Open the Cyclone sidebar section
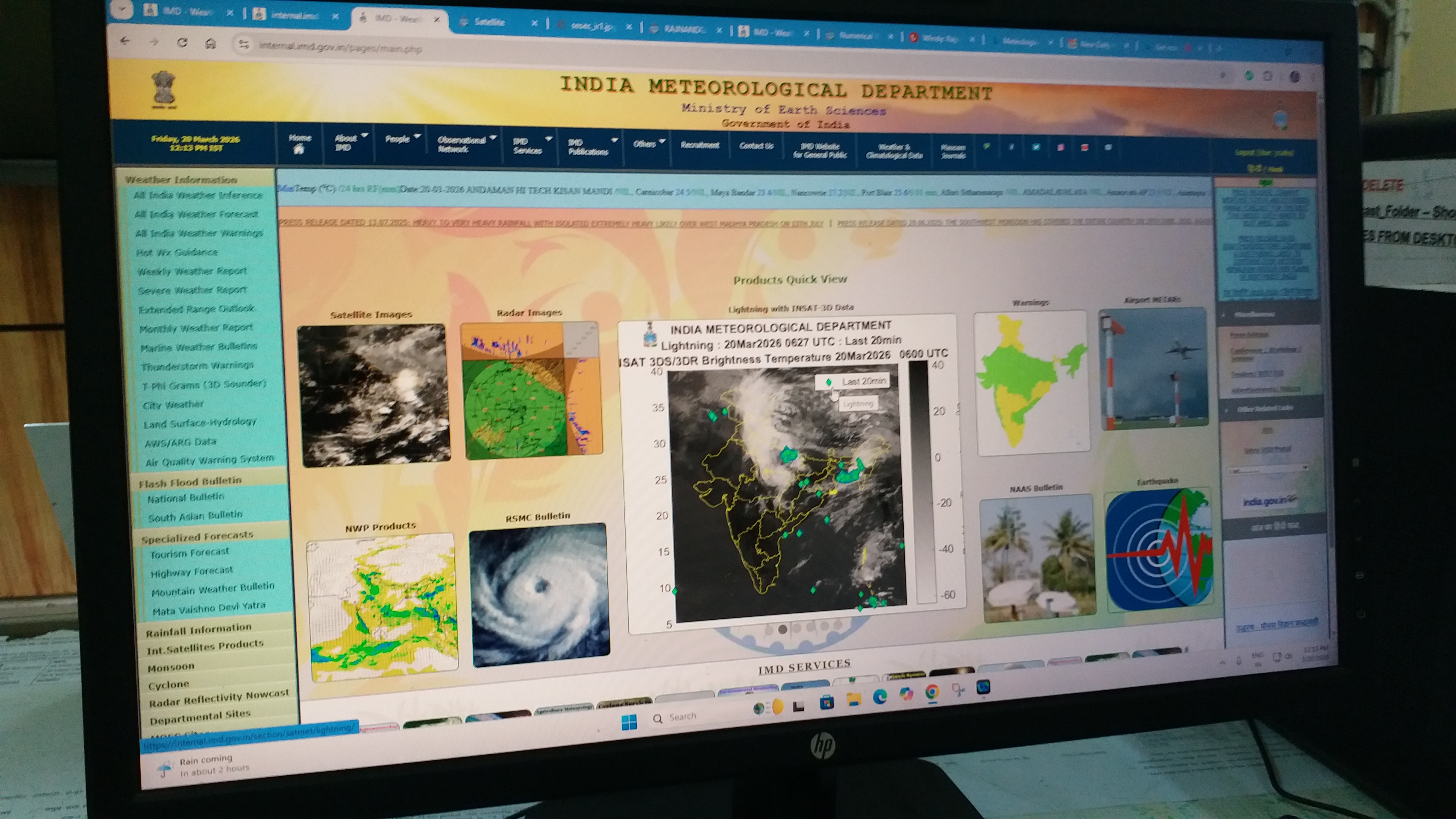Image resolution: width=1456 pixels, height=819 pixels. tap(168, 685)
